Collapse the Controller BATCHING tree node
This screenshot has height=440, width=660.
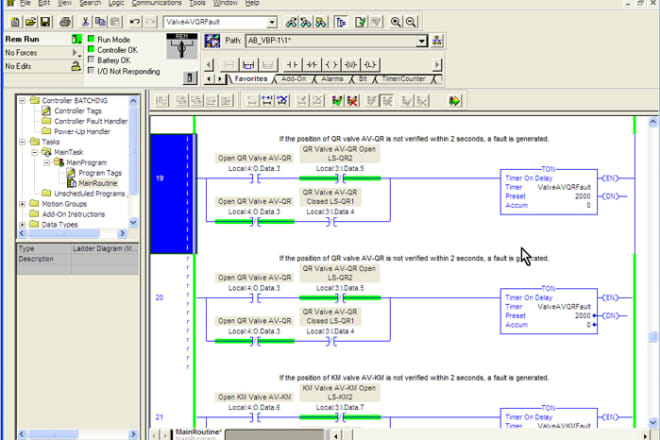point(22,100)
